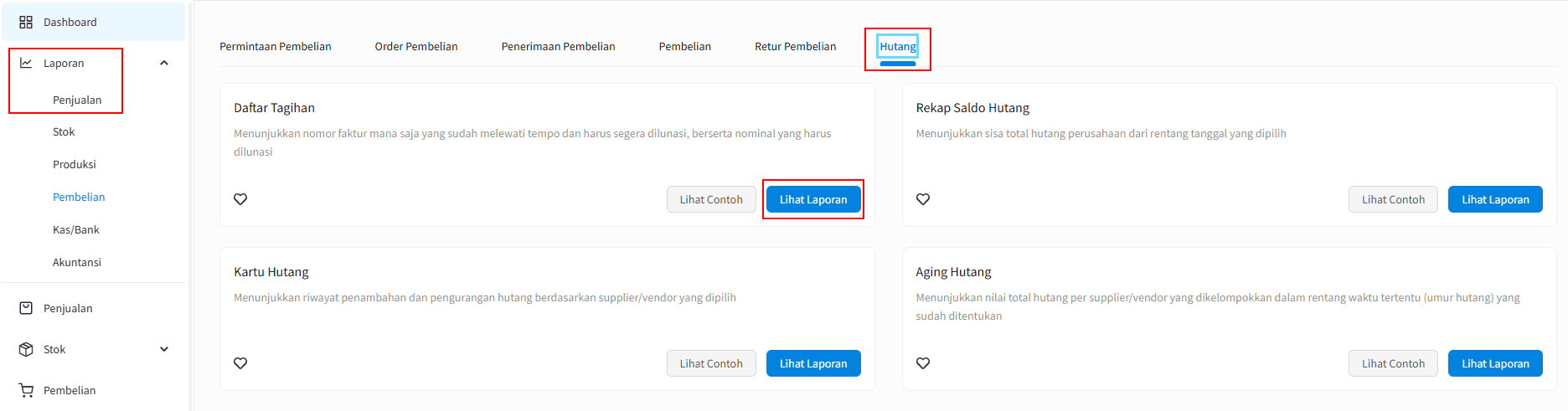Select Kas/Bank under Laporan submenu
This screenshot has height=411, width=1568.
tap(76, 229)
